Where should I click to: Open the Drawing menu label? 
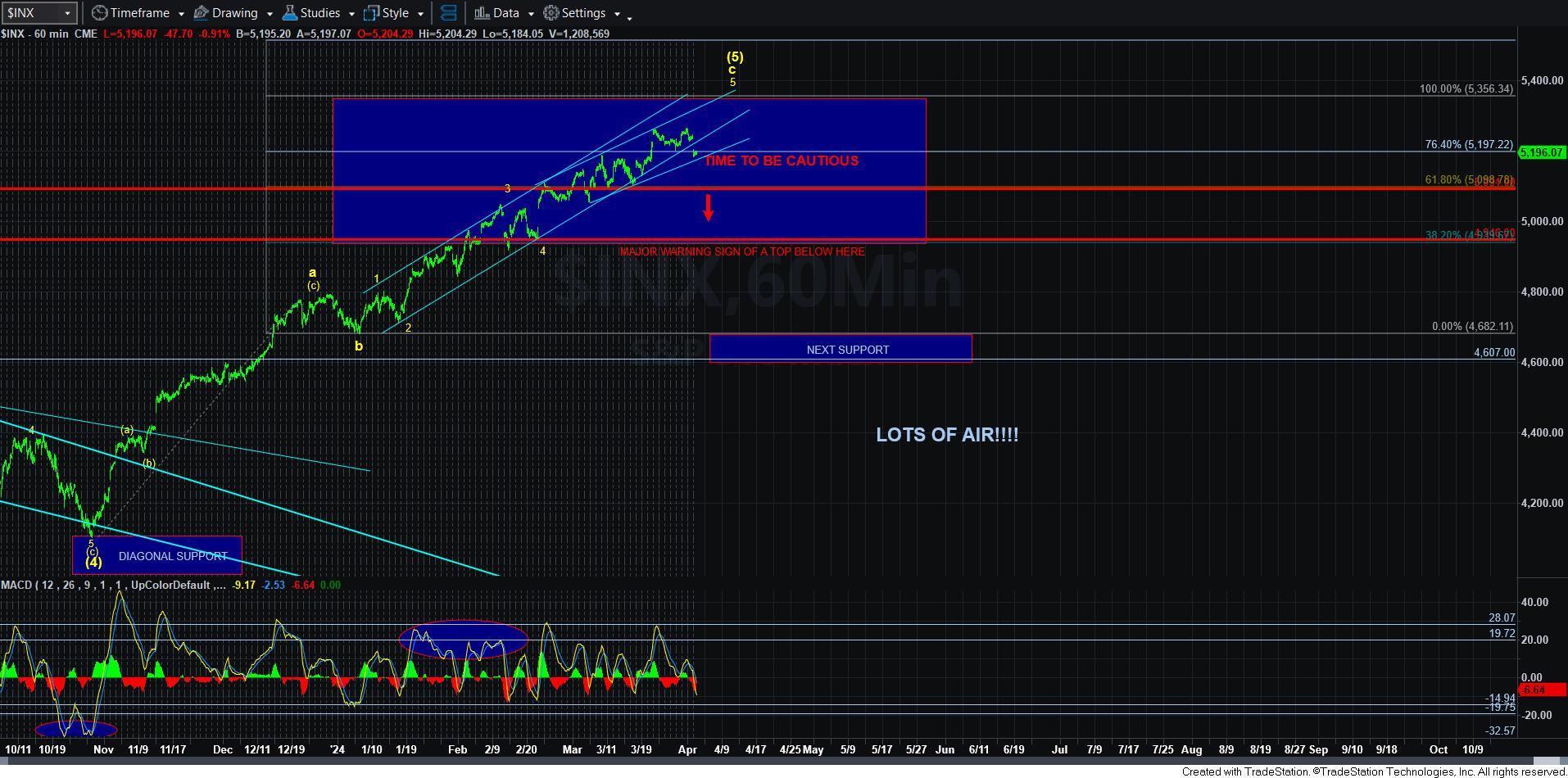(x=234, y=13)
